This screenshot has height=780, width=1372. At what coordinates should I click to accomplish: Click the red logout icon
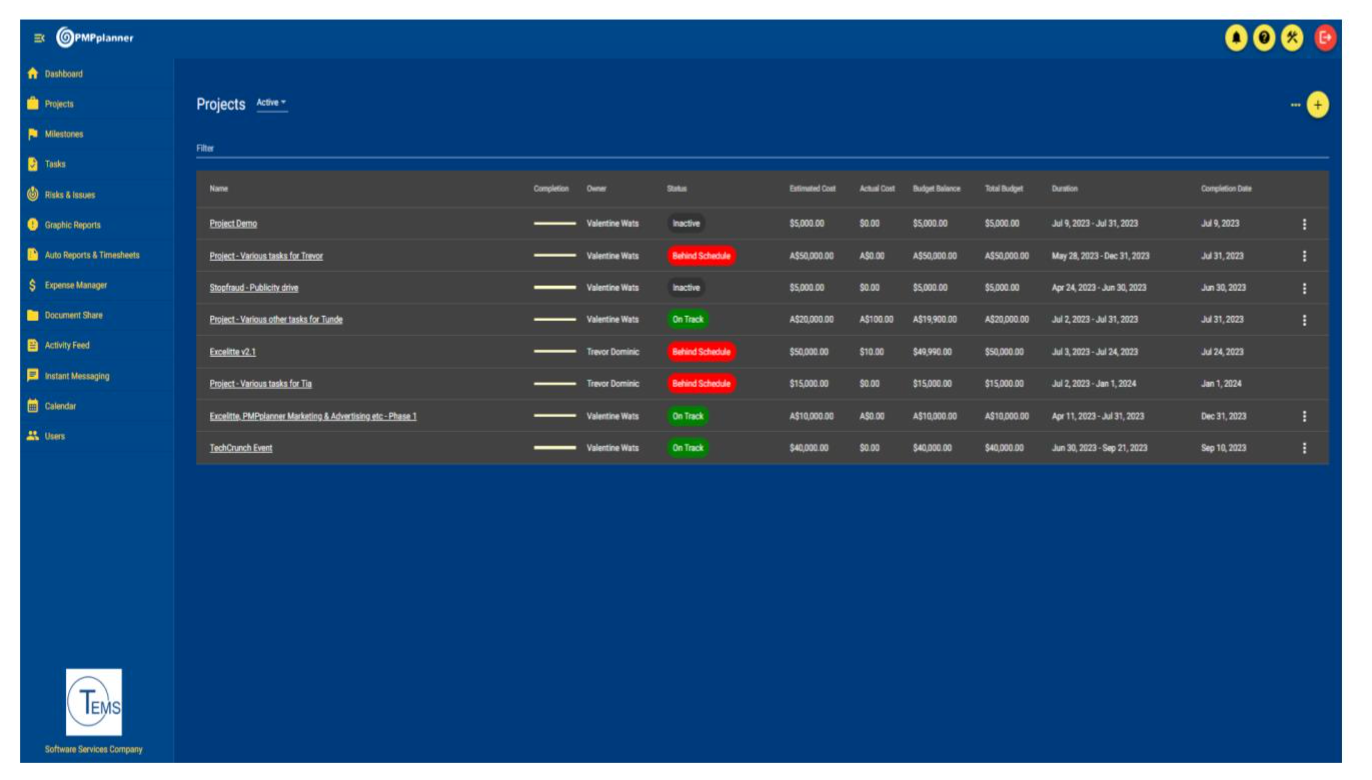pos(1325,38)
